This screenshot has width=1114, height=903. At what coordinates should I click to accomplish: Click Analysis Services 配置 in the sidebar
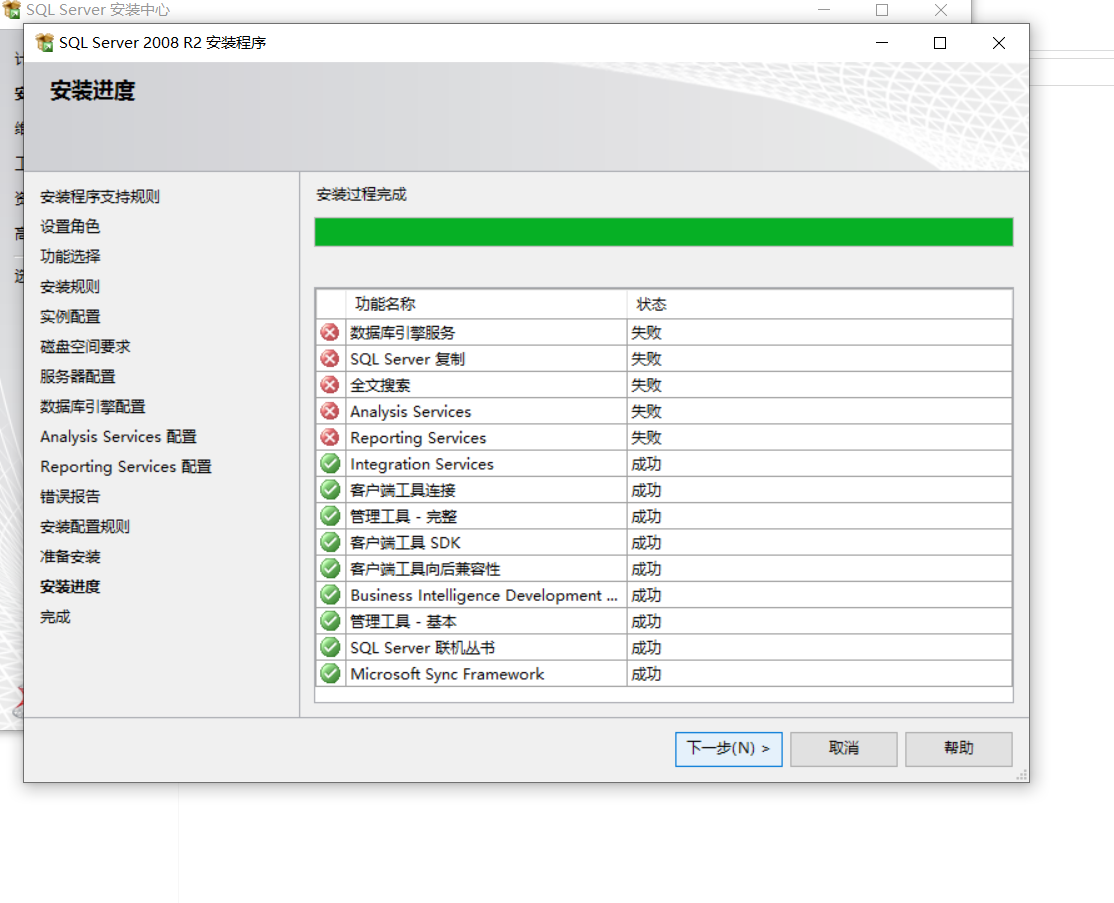pyautogui.click(x=118, y=436)
